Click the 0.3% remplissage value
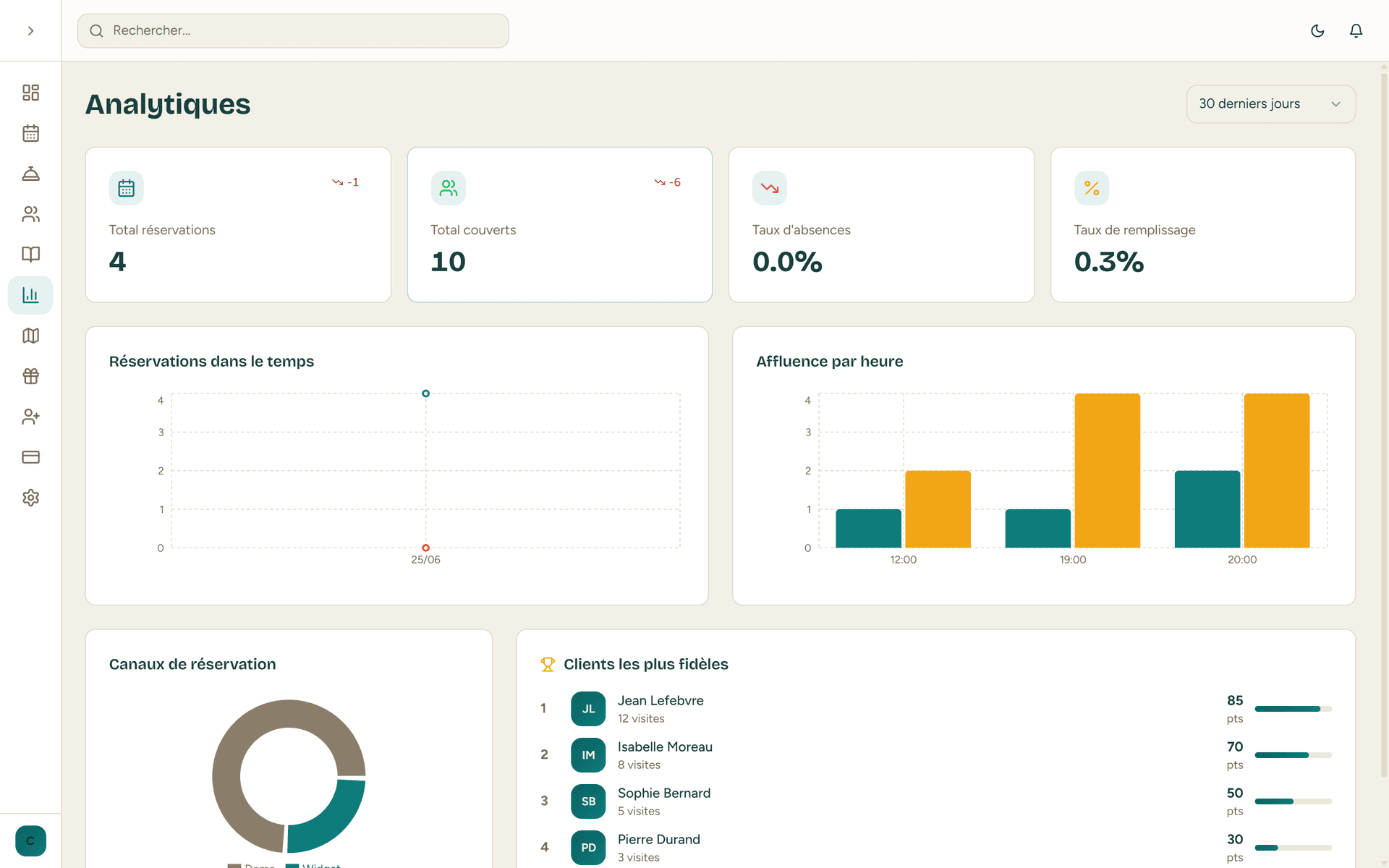The height and width of the screenshot is (868, 1389). [1109, 262]
